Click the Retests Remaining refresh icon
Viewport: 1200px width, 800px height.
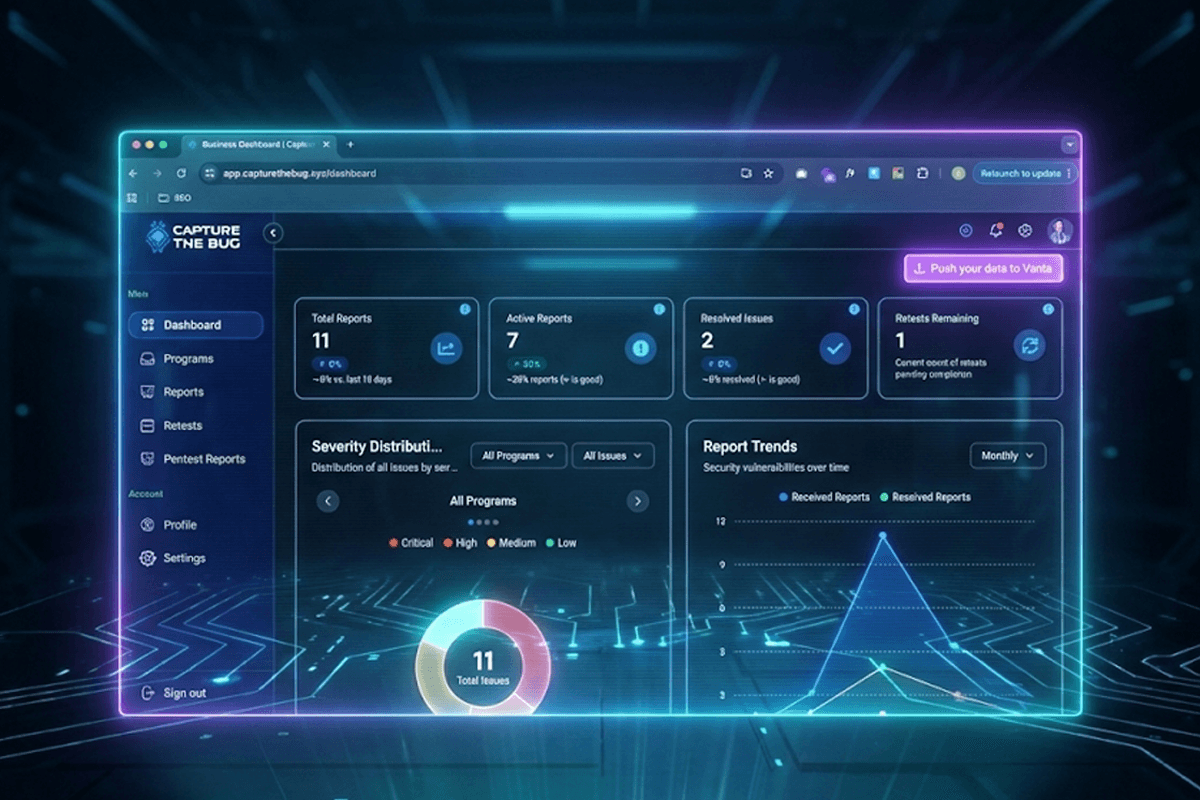point(1029,347)
